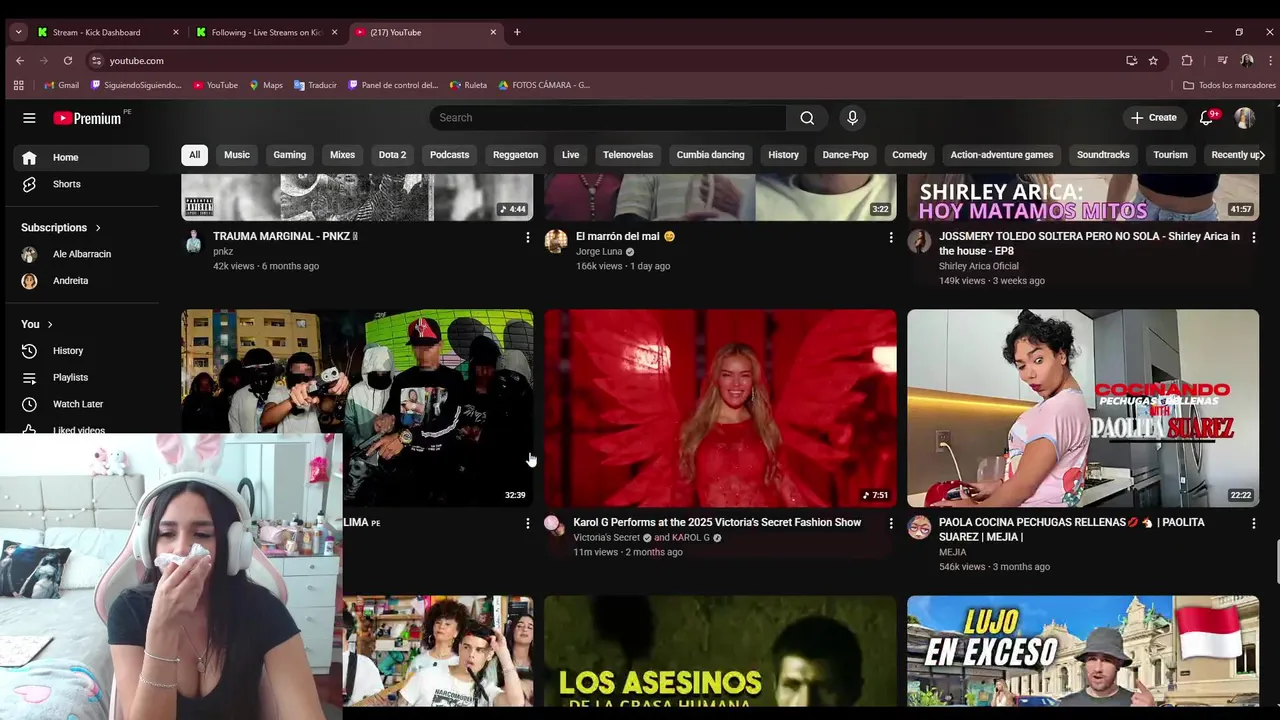Open Watch Later in the sidebar
The height and width of the screenshot is (720, 1280).
81,404
